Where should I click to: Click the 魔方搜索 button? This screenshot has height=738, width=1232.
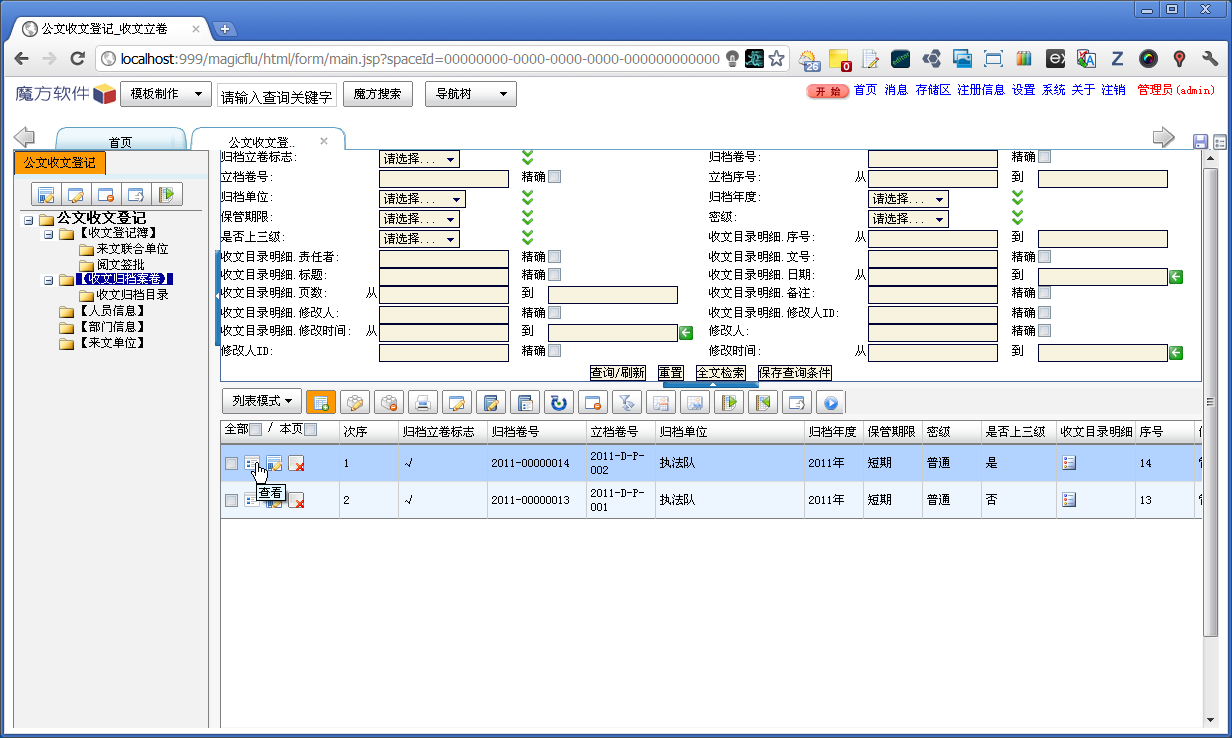coord(378,94)
